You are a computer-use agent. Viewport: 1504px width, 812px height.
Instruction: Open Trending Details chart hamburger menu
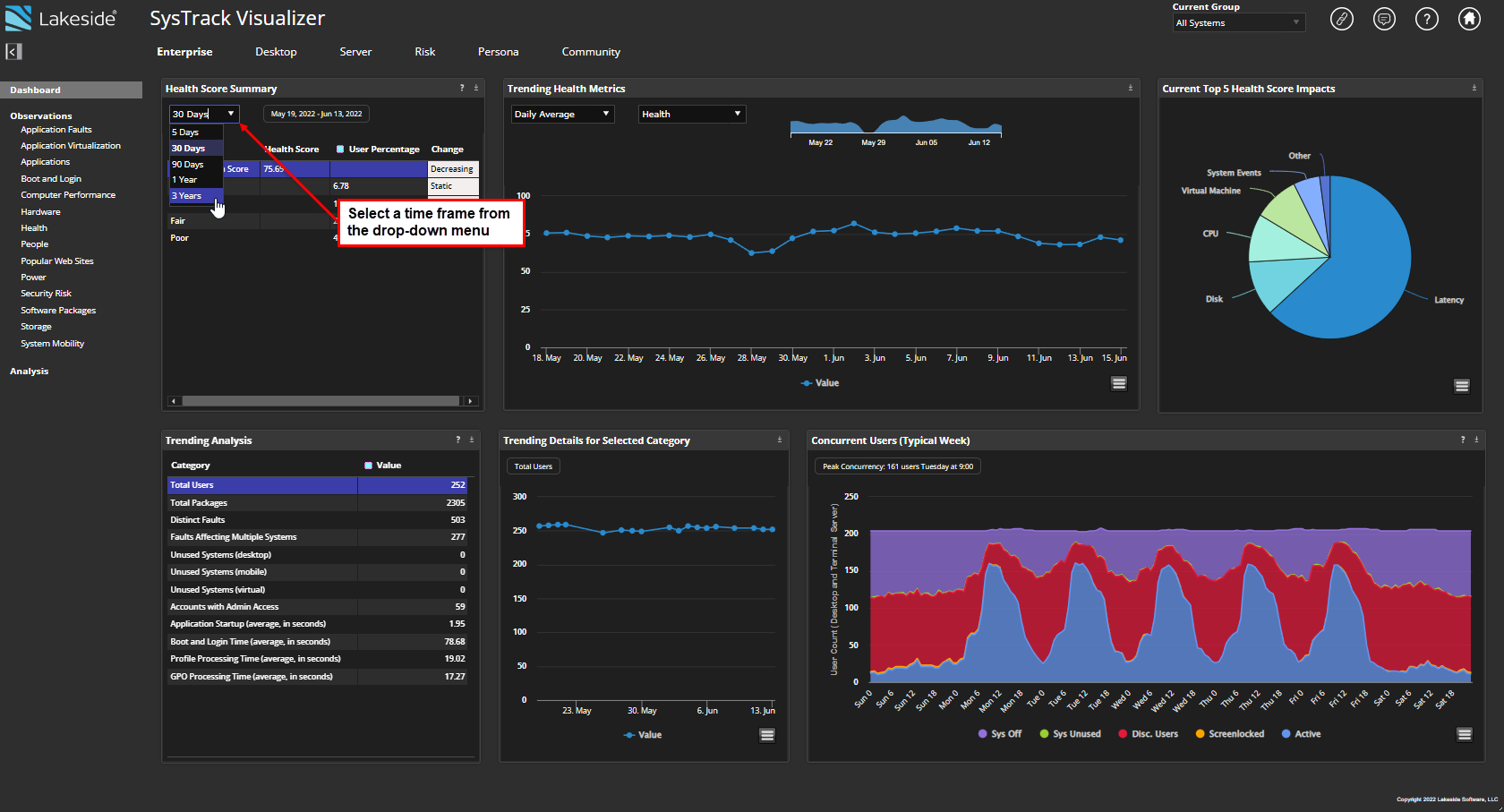click(767, 735)
